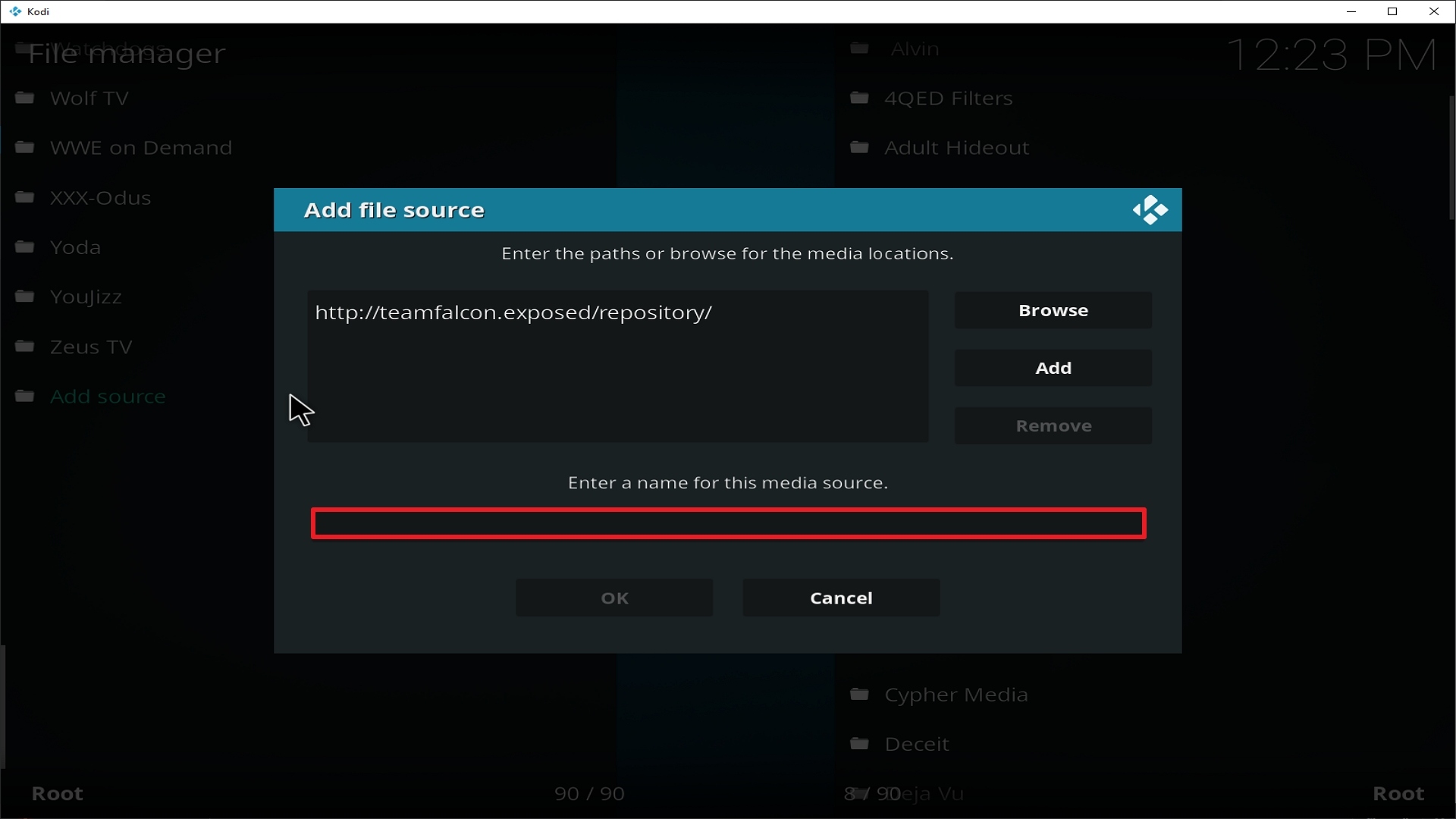Focus the media source name field
Image resolution: width=1456 pixels, height=819 pixels.
point(728,523)
